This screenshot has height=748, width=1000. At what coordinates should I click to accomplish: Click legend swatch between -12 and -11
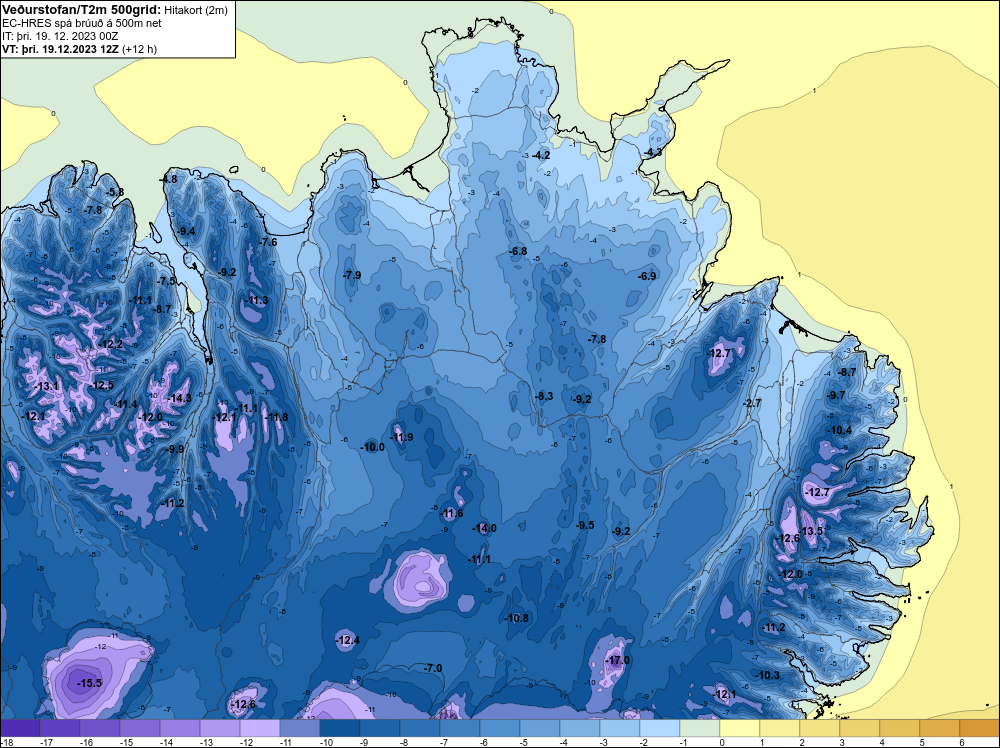260,728
